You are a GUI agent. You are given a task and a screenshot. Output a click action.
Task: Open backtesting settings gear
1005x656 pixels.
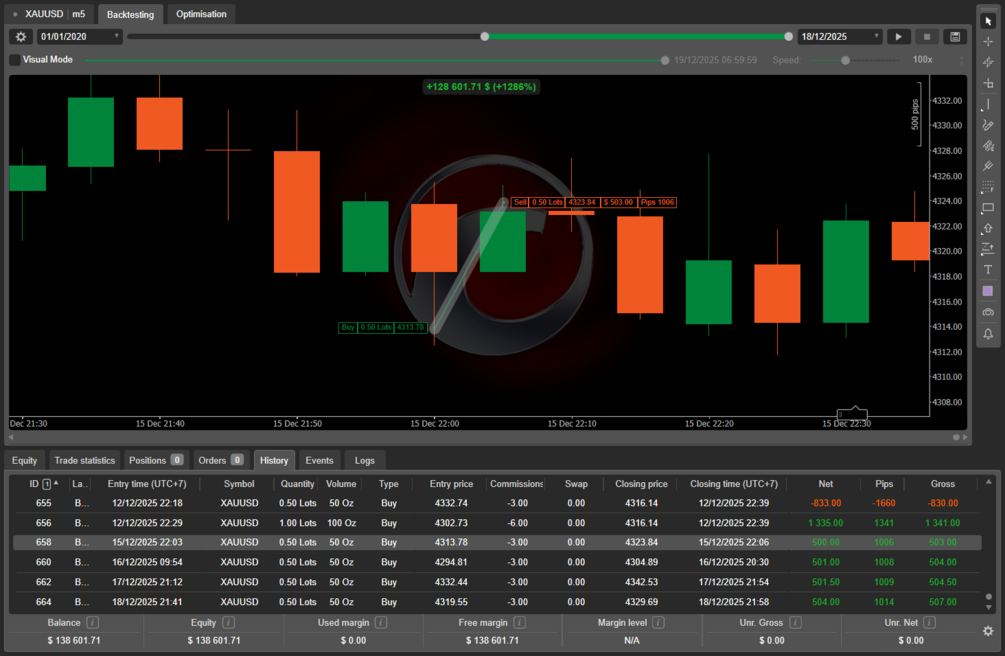pyautogui.click(x=21, y=37)
